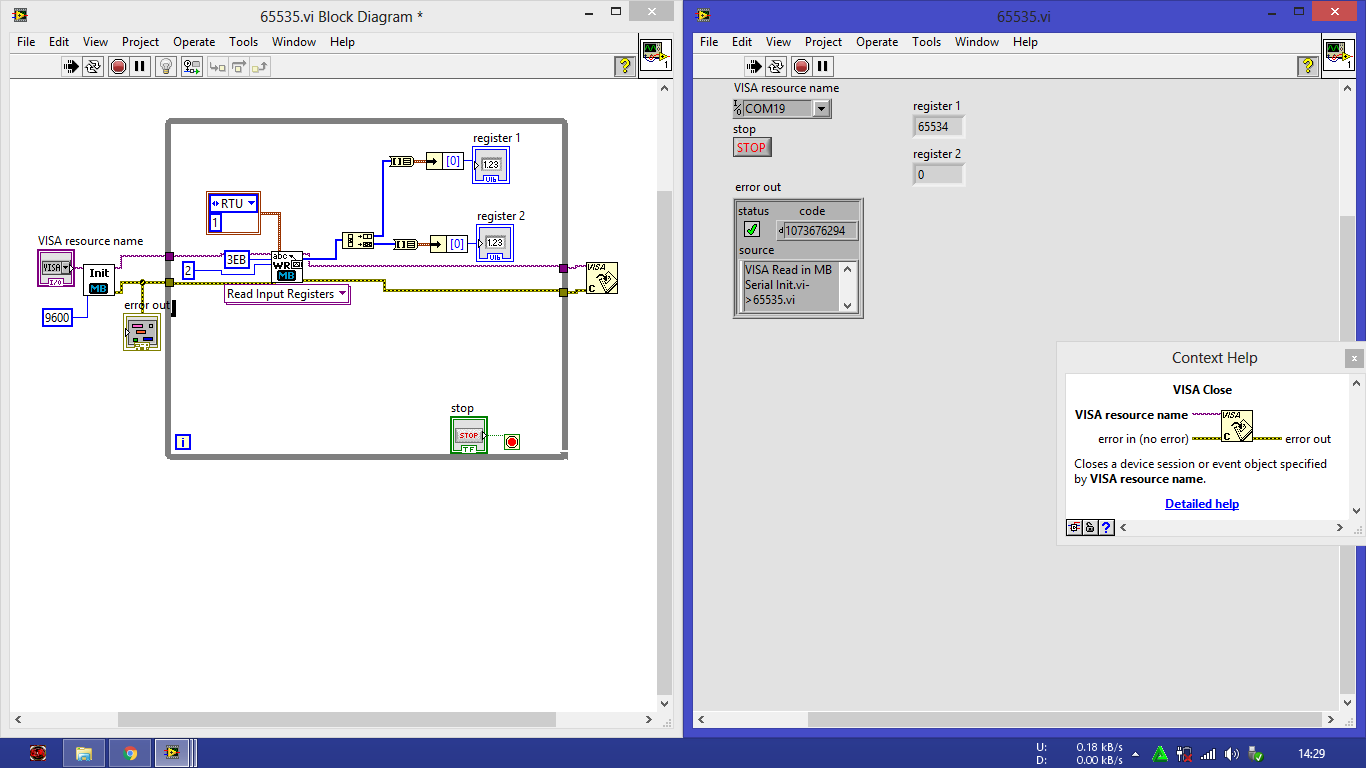Click the 3EB hex address constant
Screen dimensions: 1366x768
point(236,259)
